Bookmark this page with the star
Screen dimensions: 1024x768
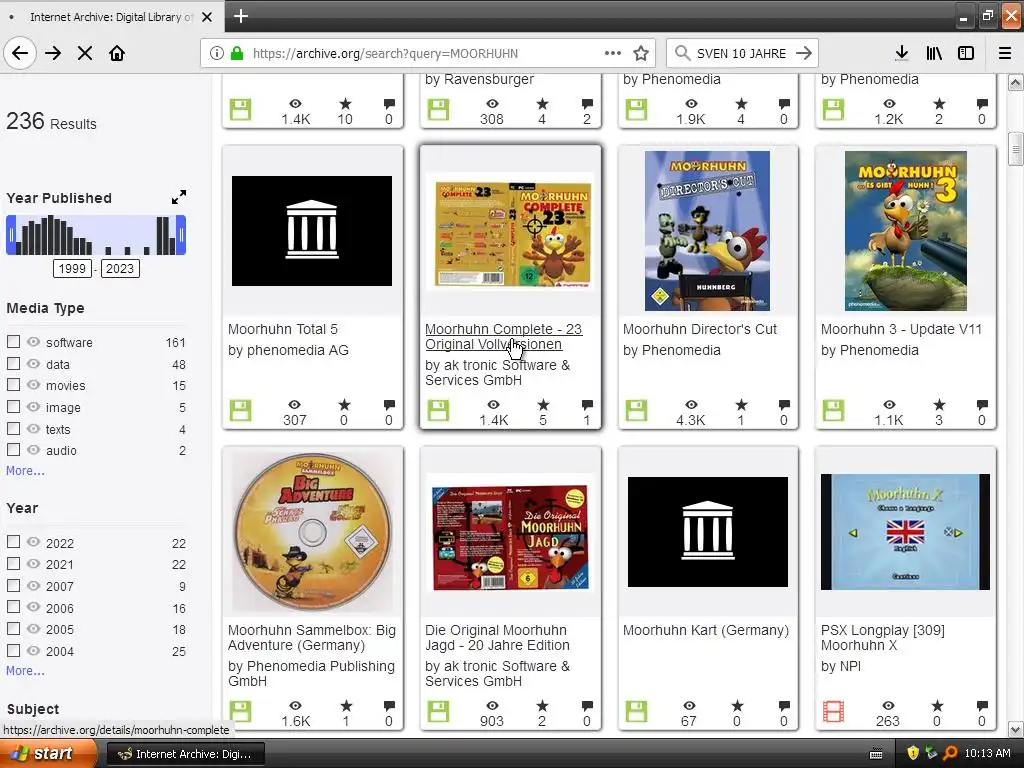point(641,53)
